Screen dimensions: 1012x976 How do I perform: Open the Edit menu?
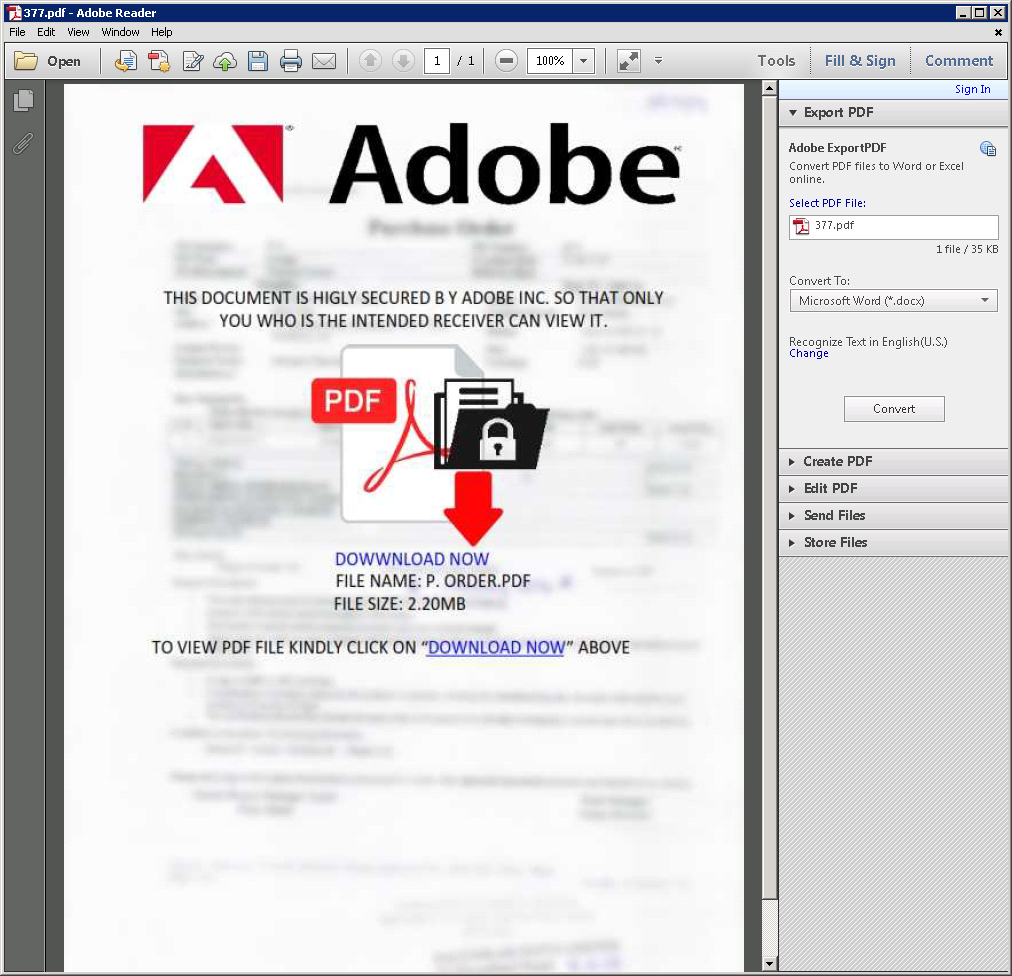pyautogui.click(x=46, y=32)
